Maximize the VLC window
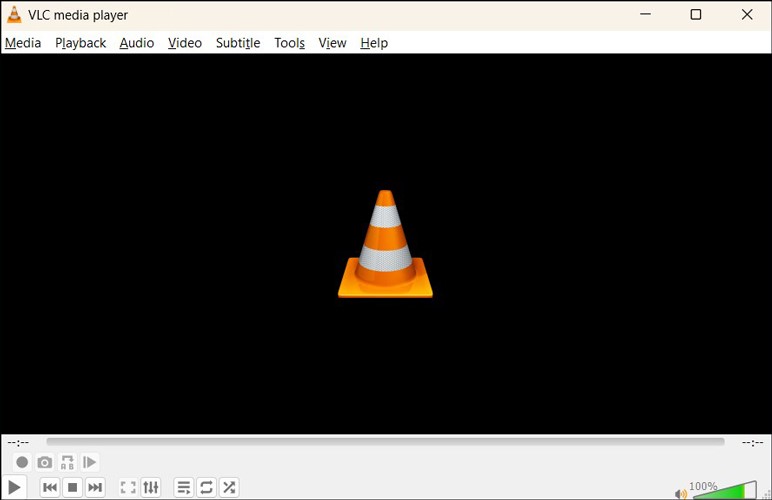The image size is (772, 500). click(x=696, y=14)
